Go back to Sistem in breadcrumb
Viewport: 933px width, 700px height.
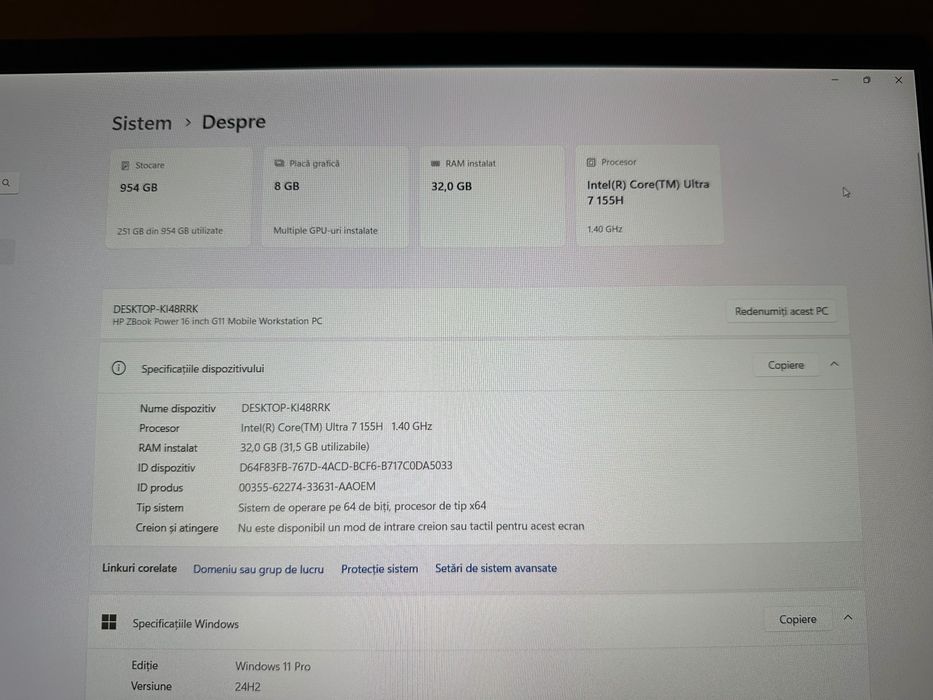click(142, 123)
